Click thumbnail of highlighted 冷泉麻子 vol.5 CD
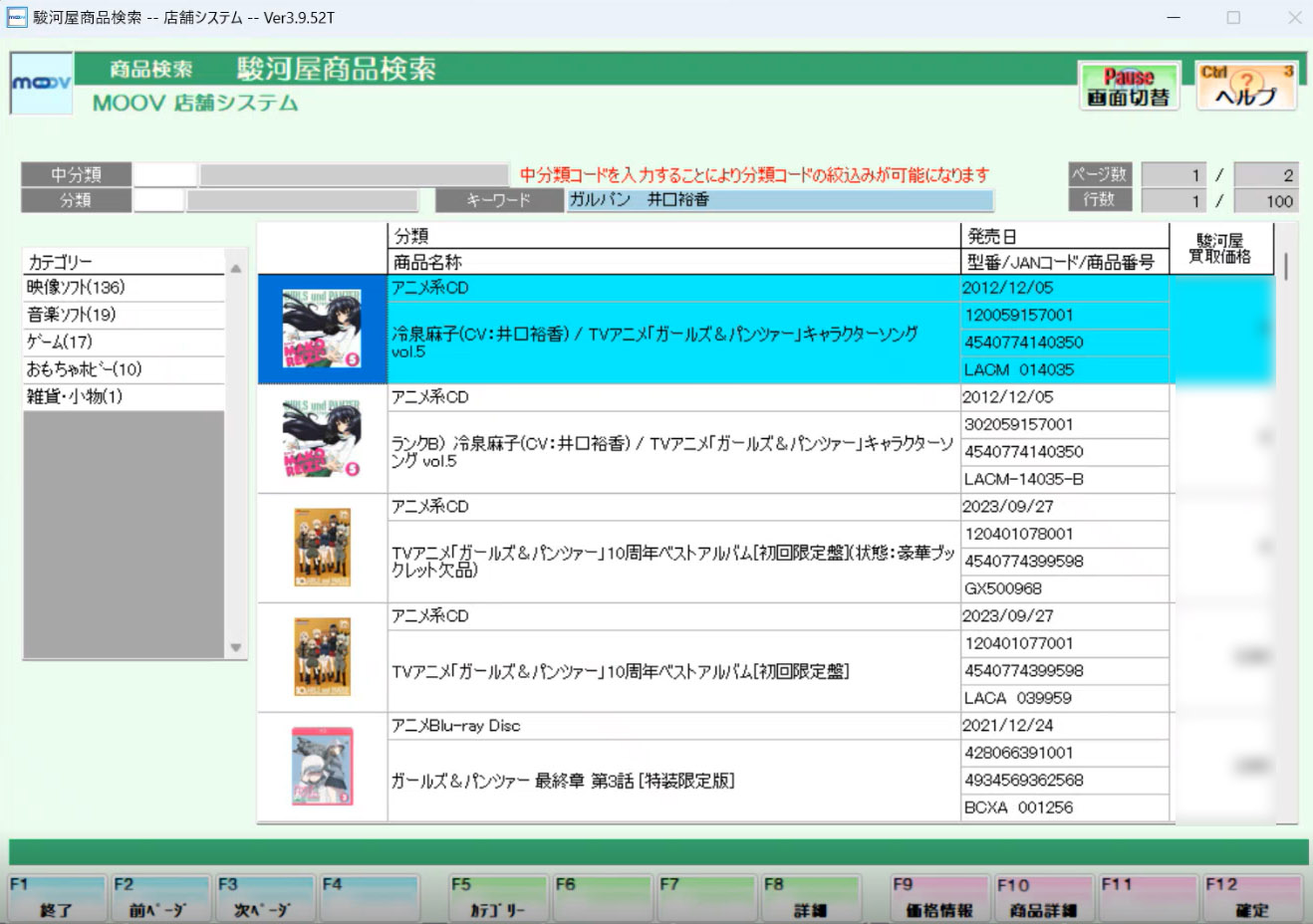The height and width of the screenshot is (924, 1313). pyautogui.click(x=322, y=330)
